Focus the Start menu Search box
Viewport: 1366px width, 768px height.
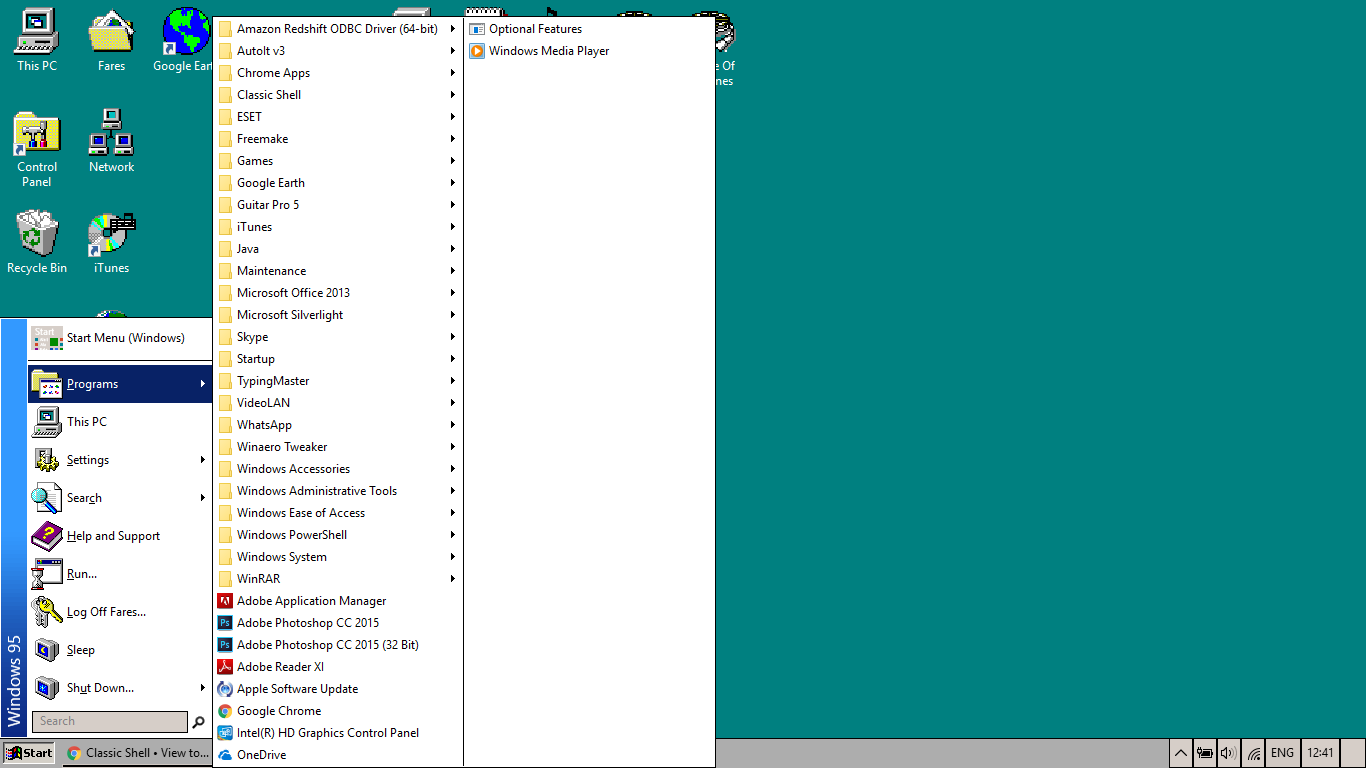(x=110, y=721)
